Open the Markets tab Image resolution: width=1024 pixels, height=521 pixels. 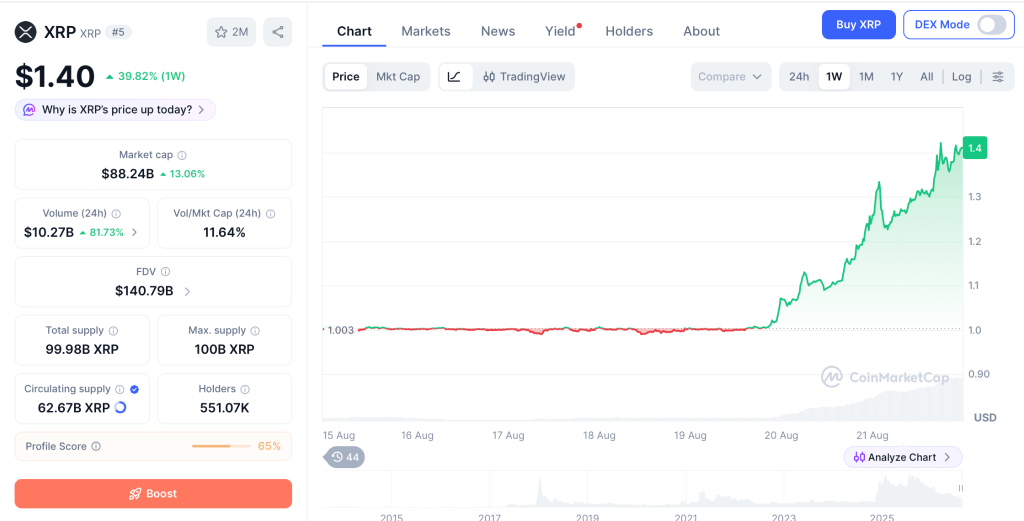tap(426, 31)
